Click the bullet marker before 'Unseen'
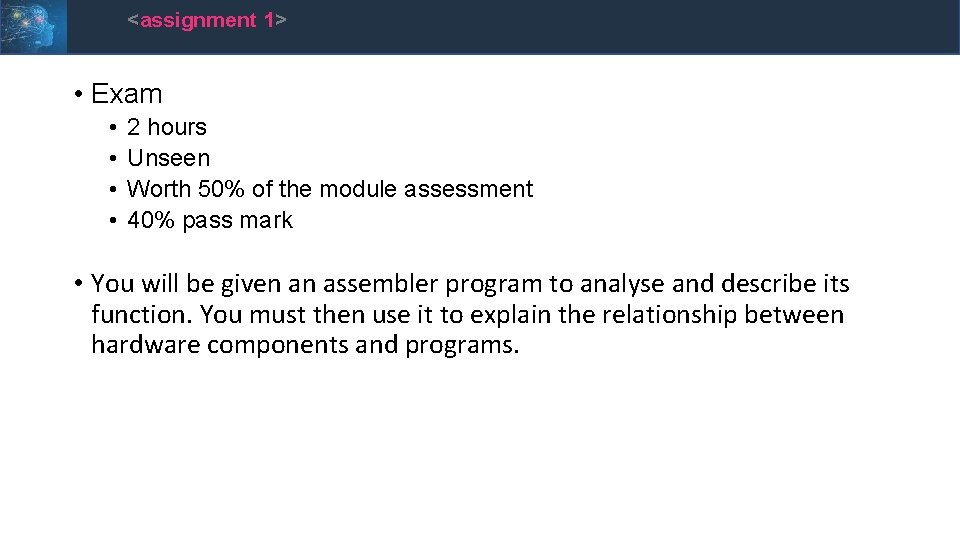Screen dimensions: 960x540 (113, 159)
